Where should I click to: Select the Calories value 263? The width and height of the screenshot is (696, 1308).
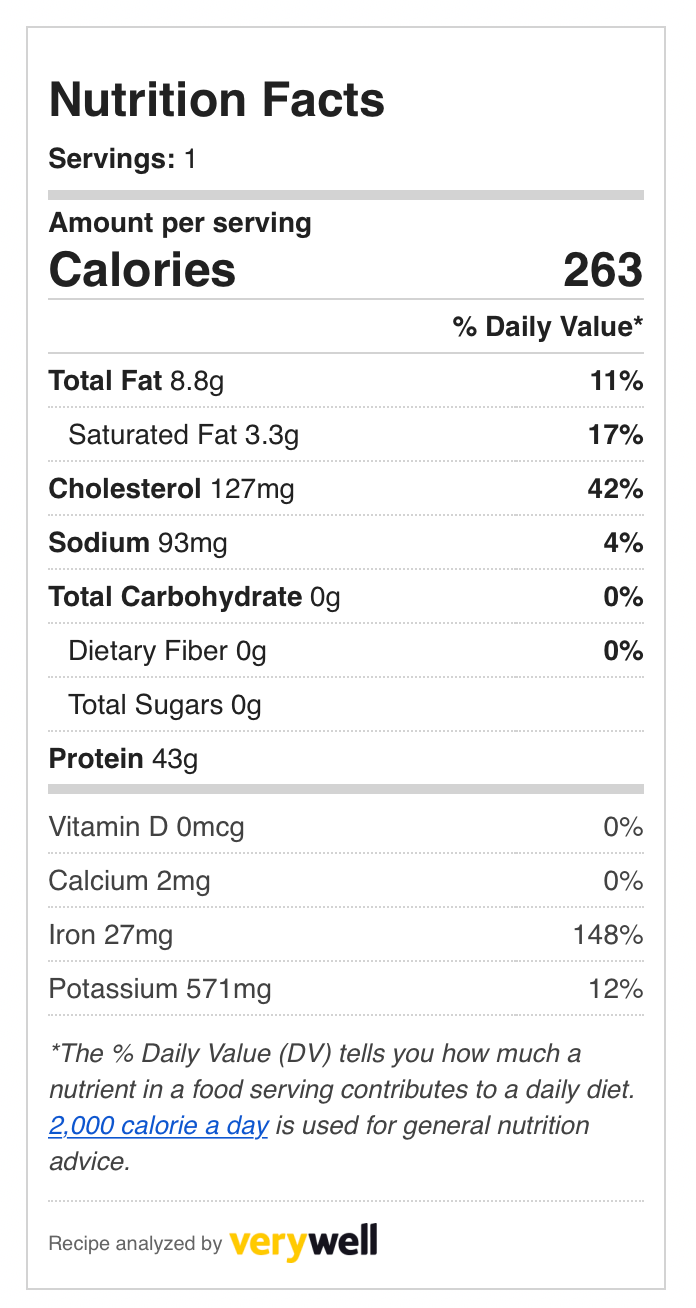602,270
